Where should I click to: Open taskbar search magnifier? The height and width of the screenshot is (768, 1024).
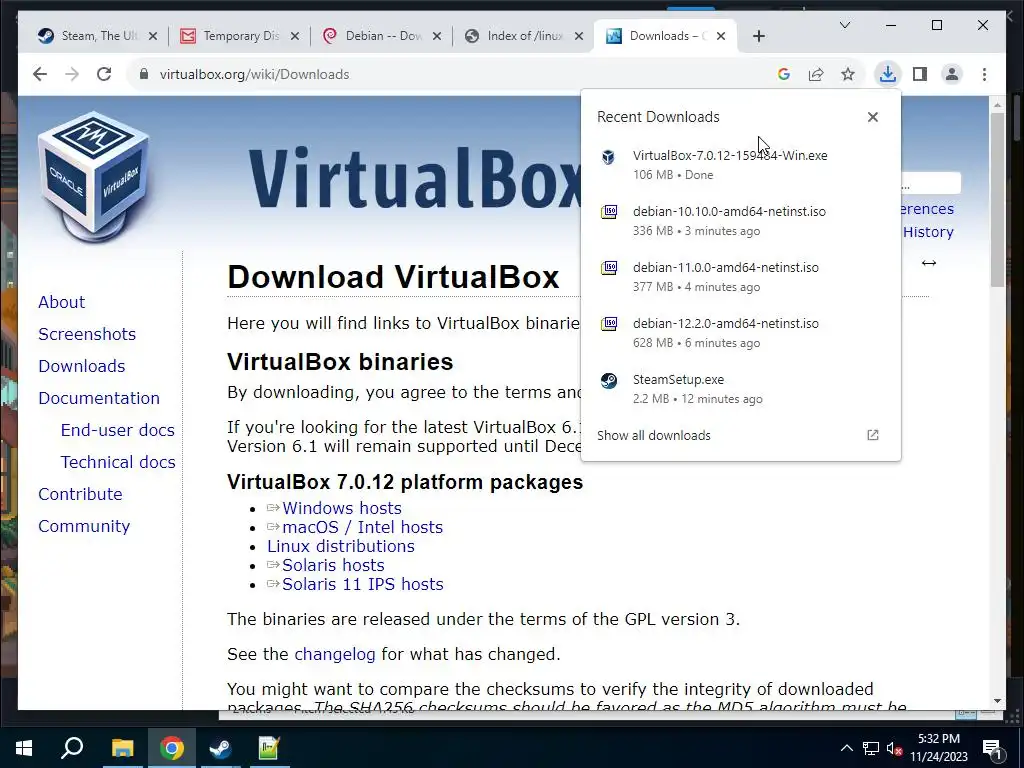[x=72, y=747]
